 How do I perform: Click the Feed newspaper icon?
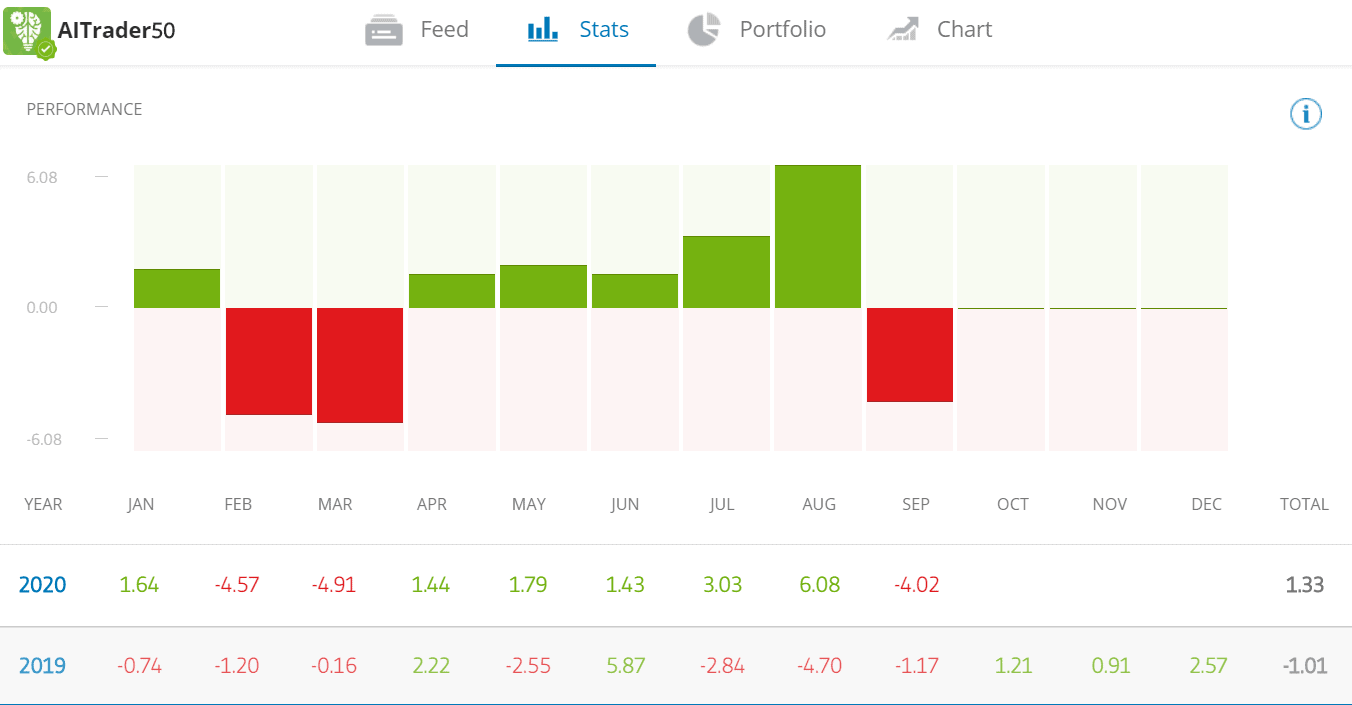click(x=384, y=30)
